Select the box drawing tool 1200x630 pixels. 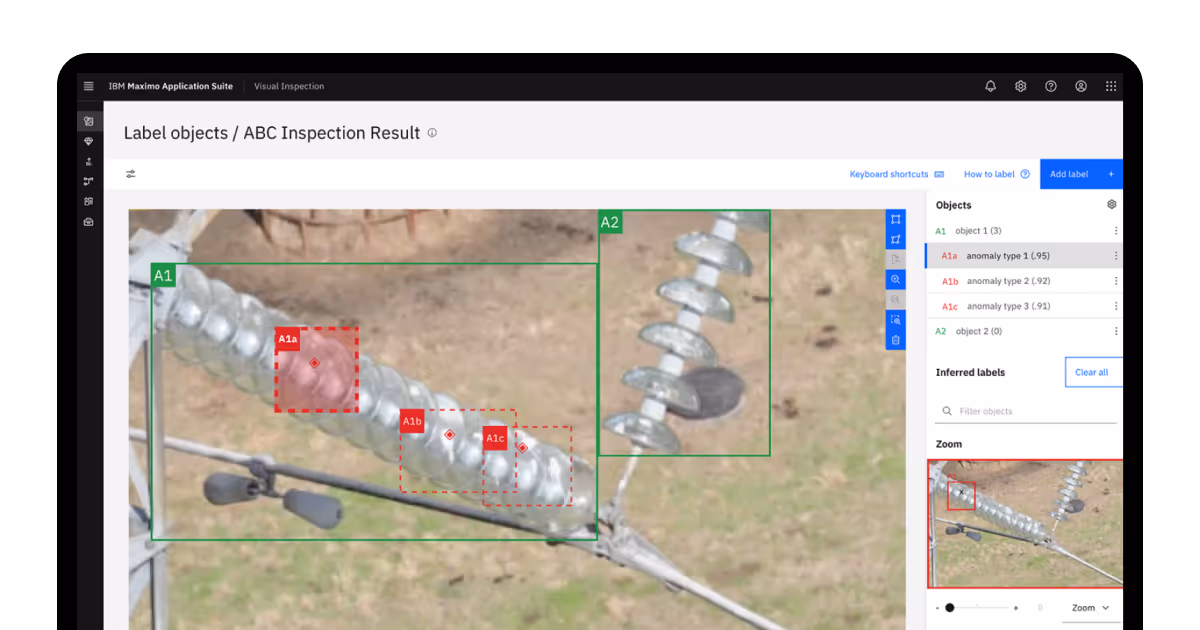(896, 219)
